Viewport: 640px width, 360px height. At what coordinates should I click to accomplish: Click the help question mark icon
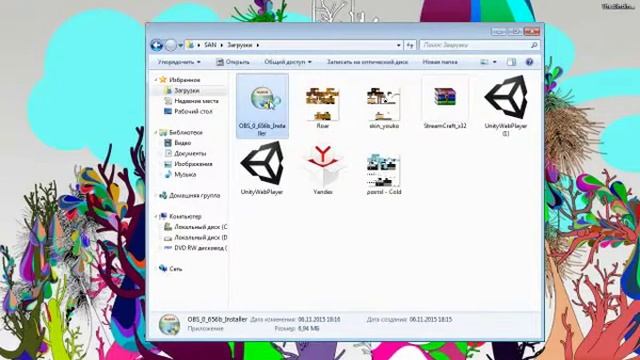click(529, 62)
